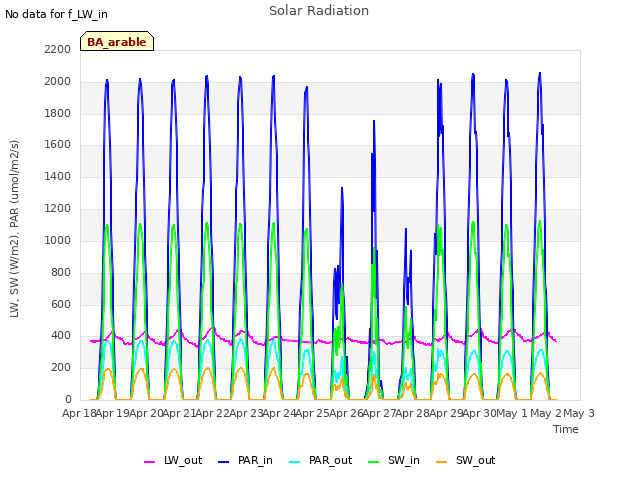
Task: Click the May 1 x-axis tick label
Action: click(513, 413)
